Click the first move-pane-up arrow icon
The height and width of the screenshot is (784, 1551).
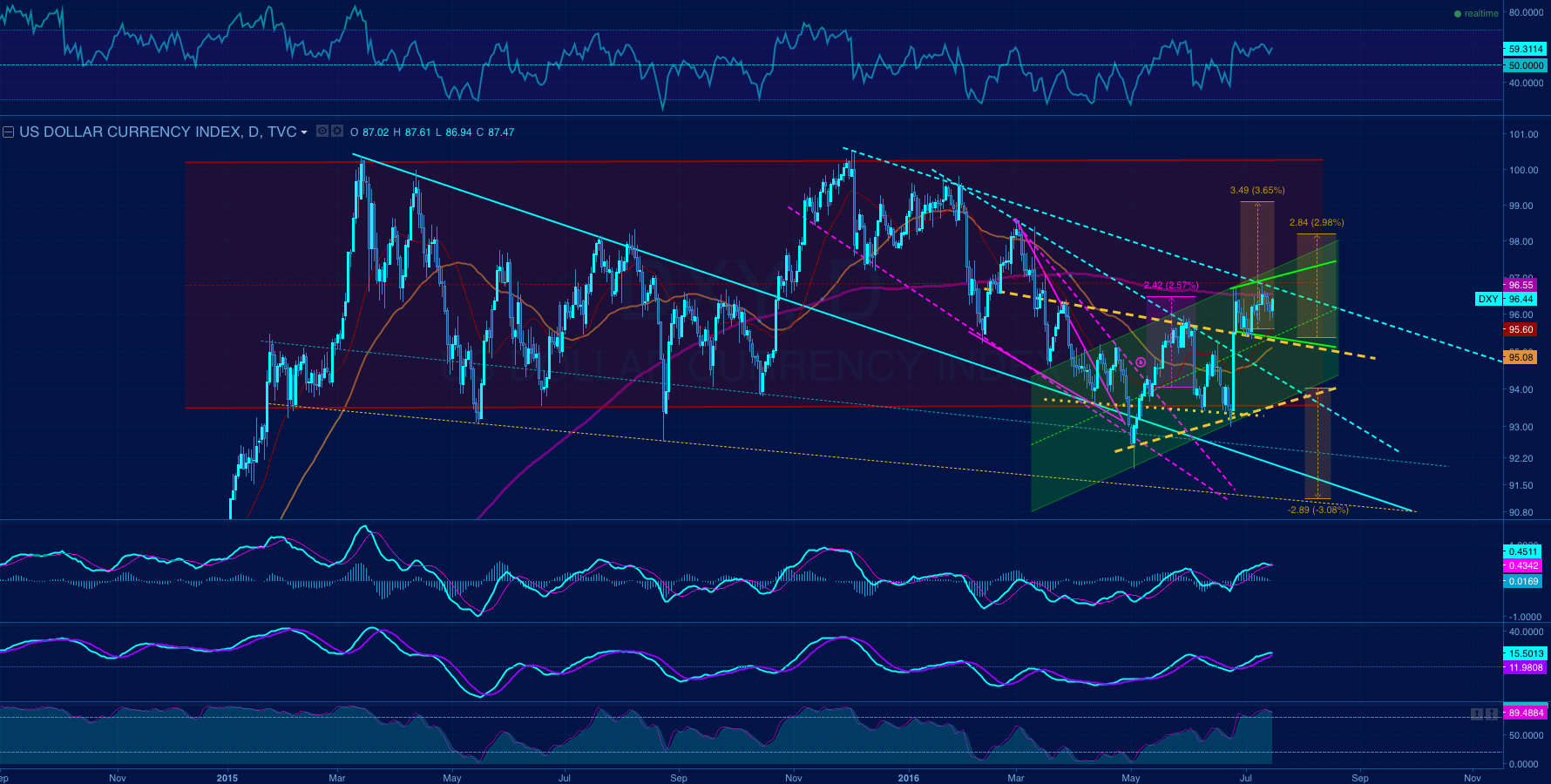pos(1476,713)
